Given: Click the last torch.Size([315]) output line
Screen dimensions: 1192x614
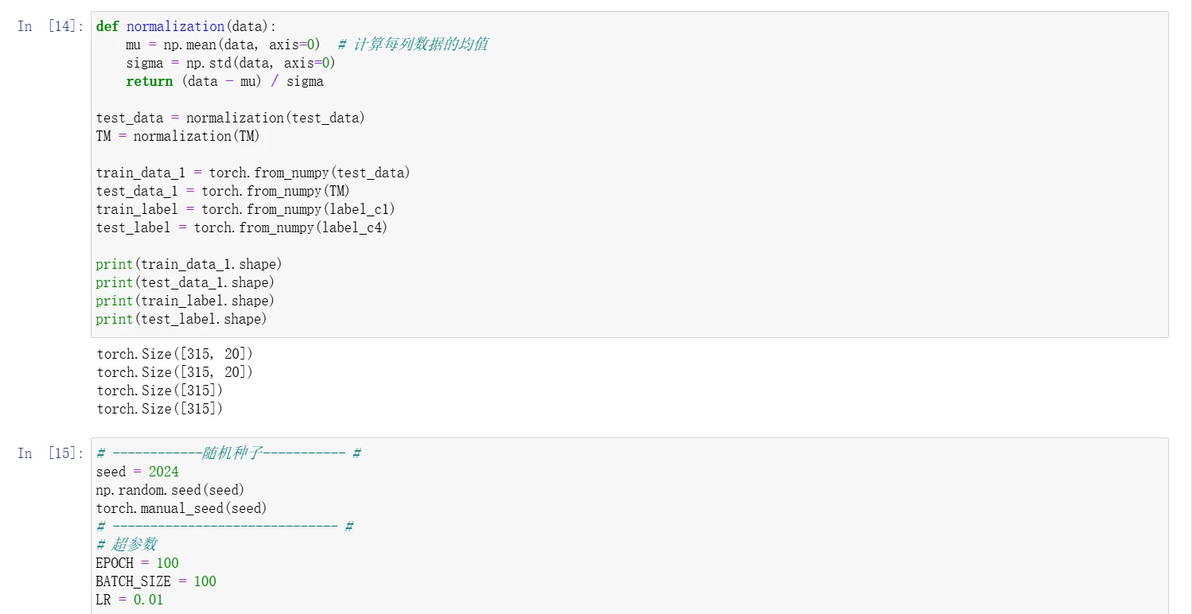Looking at the screenshot, I should click(x=160, y=409).
